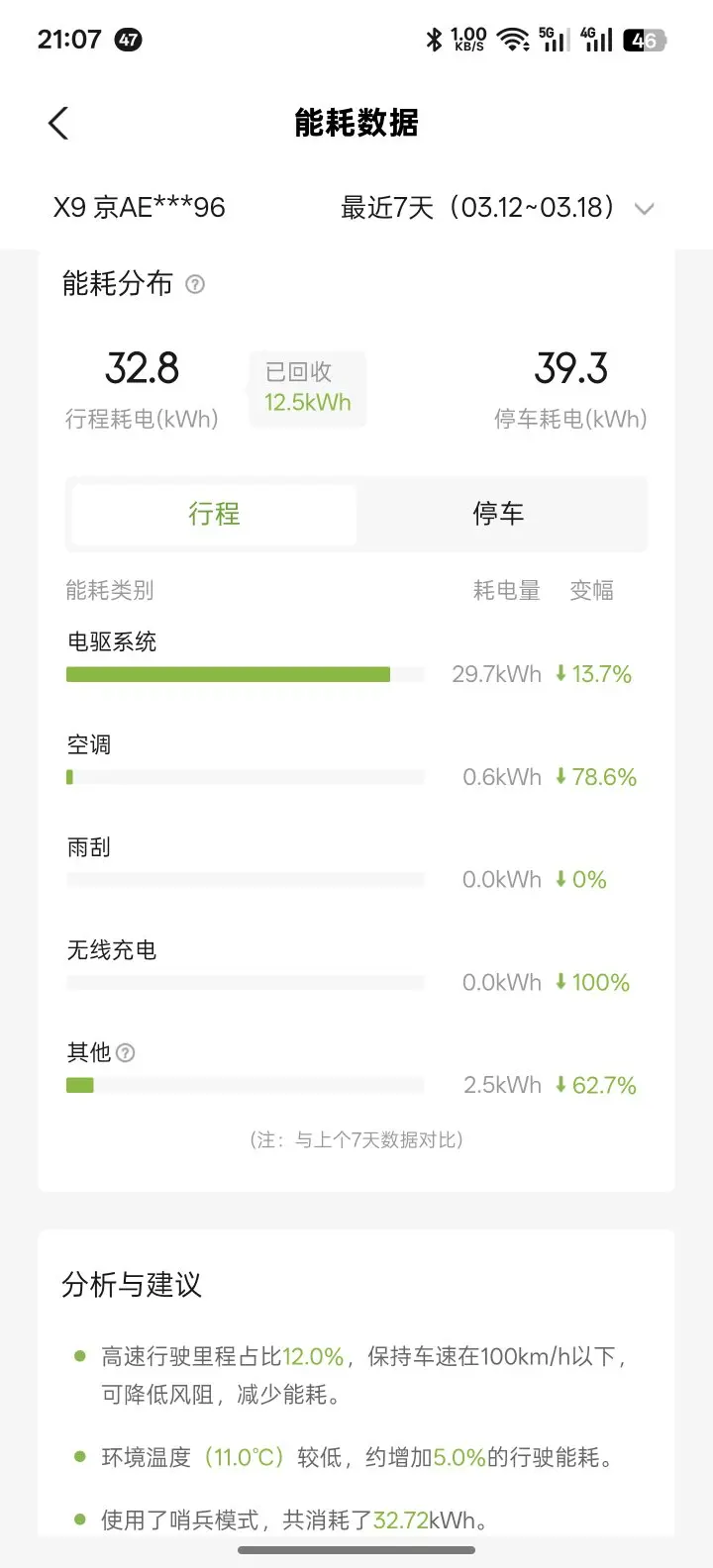
Task: Tap the 5G signal strength icon
Action: pos(554,40)
